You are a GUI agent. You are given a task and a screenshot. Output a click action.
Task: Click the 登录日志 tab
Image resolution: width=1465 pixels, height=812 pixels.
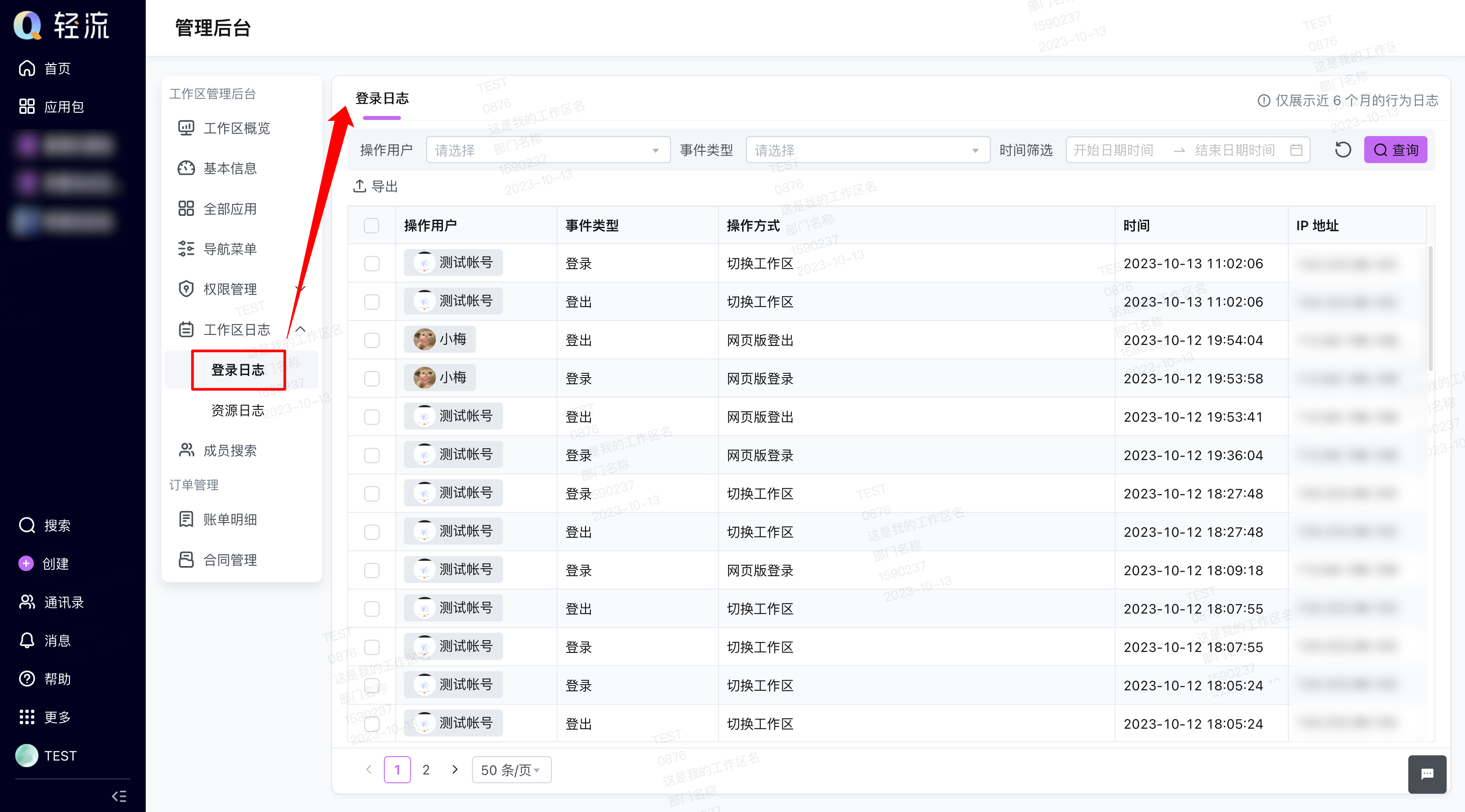point(382,99)
